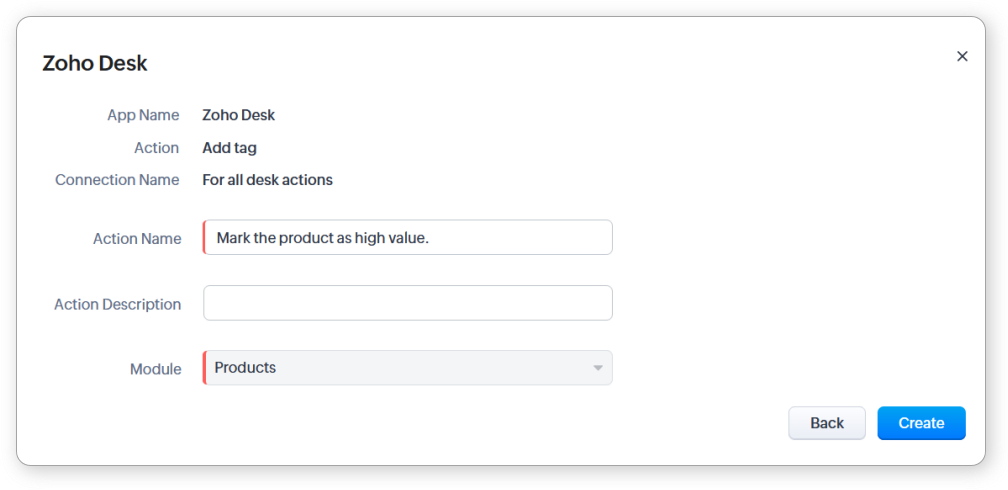Click the red required marker on Module
The image size is (1008, 490).
[x=204, y=368]
